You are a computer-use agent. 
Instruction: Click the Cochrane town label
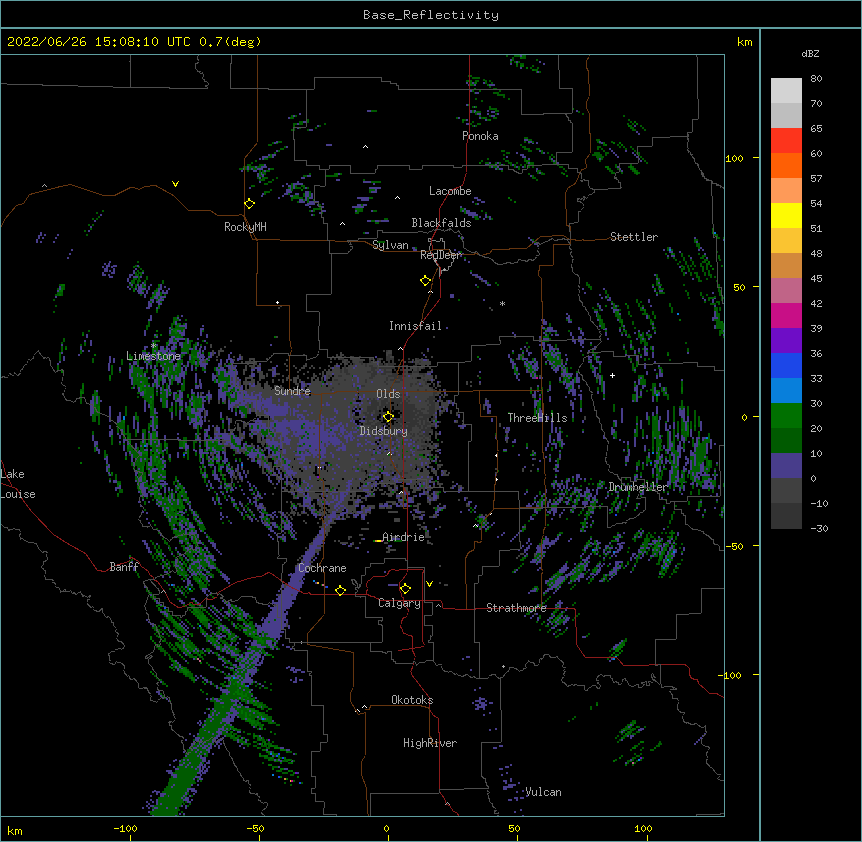click(322, 568)
